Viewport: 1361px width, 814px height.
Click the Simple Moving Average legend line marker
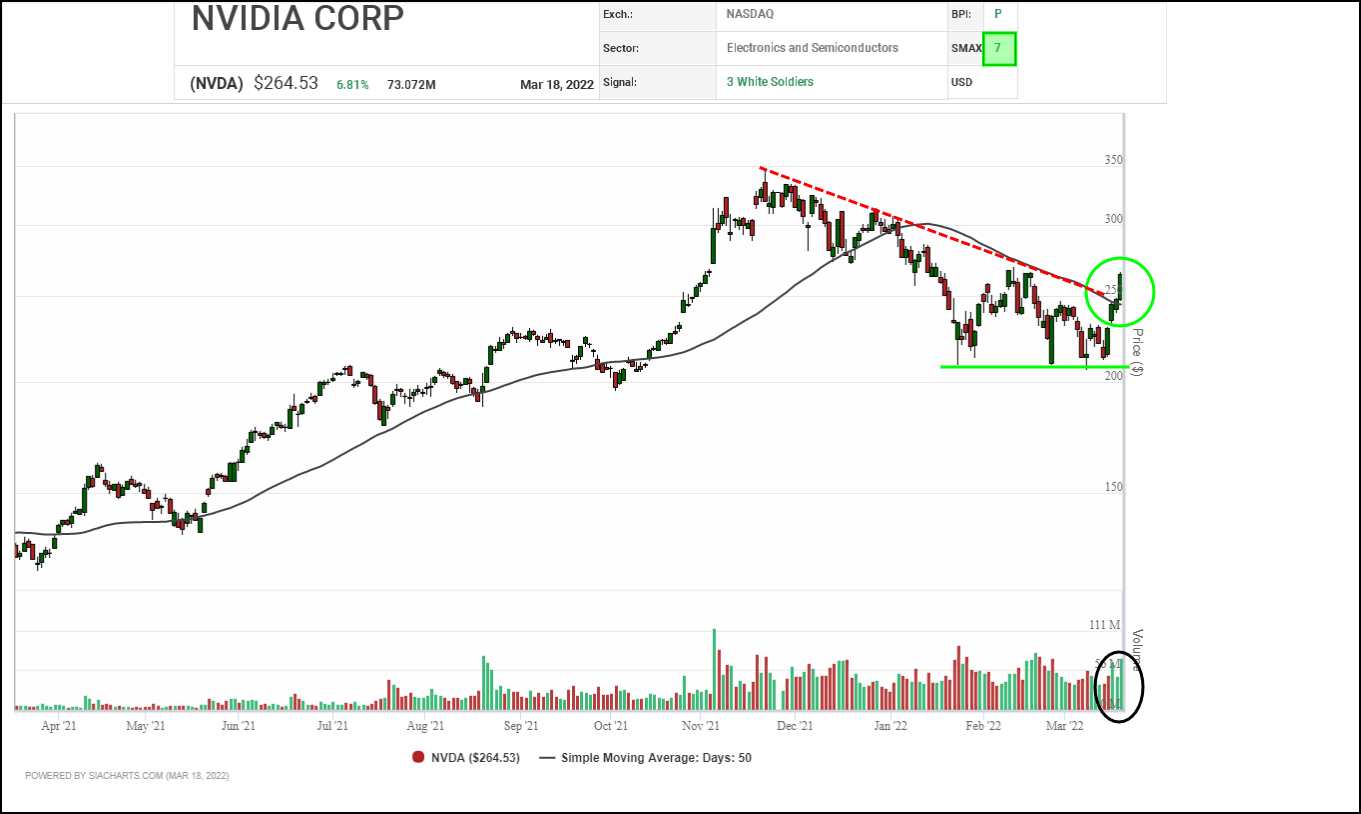click(x=547, y=757)
